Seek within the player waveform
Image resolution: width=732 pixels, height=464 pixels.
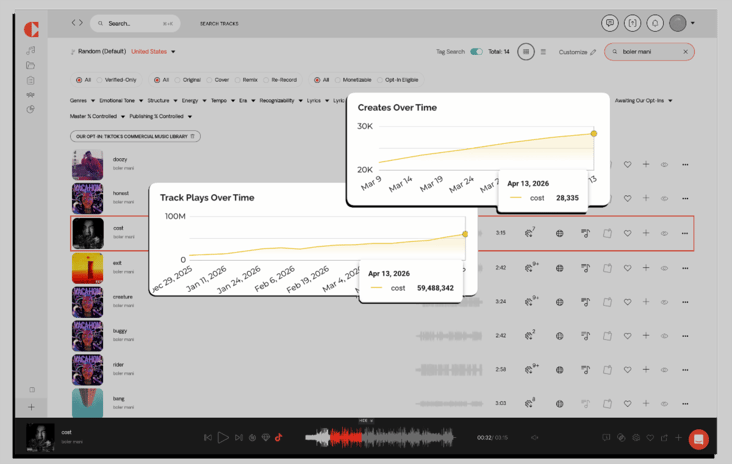click(380, 437)
